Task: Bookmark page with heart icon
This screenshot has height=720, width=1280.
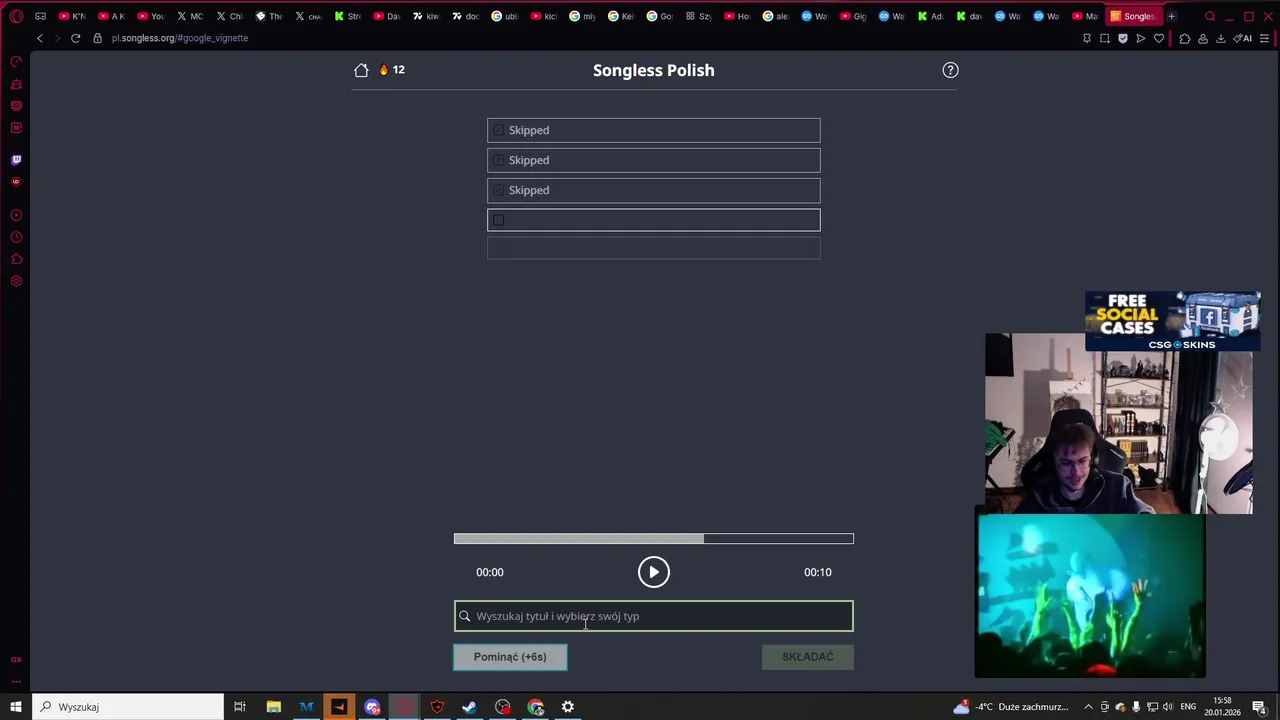Action: [1159, 38]
